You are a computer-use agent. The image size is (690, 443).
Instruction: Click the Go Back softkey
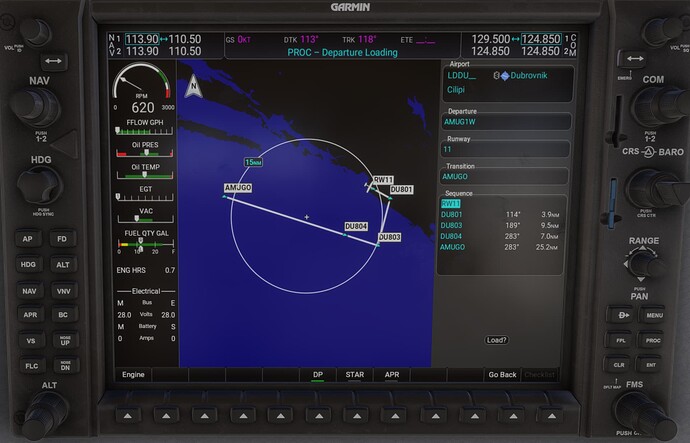[502, 374]
